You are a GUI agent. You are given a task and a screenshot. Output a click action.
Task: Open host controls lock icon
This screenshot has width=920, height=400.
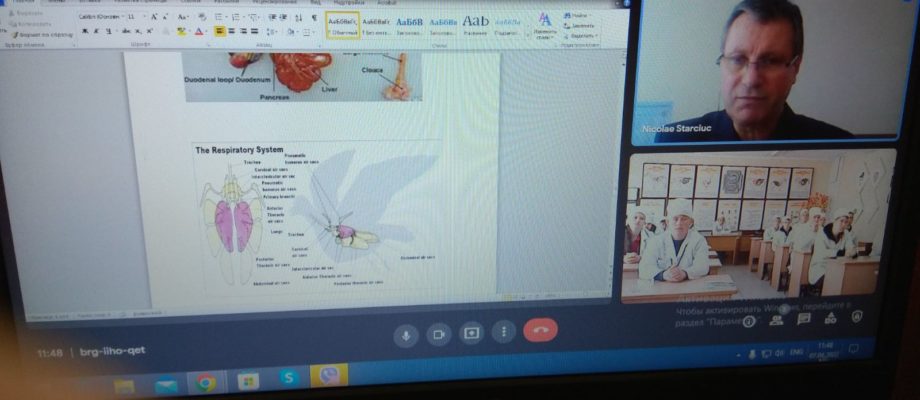pos(857,317)
